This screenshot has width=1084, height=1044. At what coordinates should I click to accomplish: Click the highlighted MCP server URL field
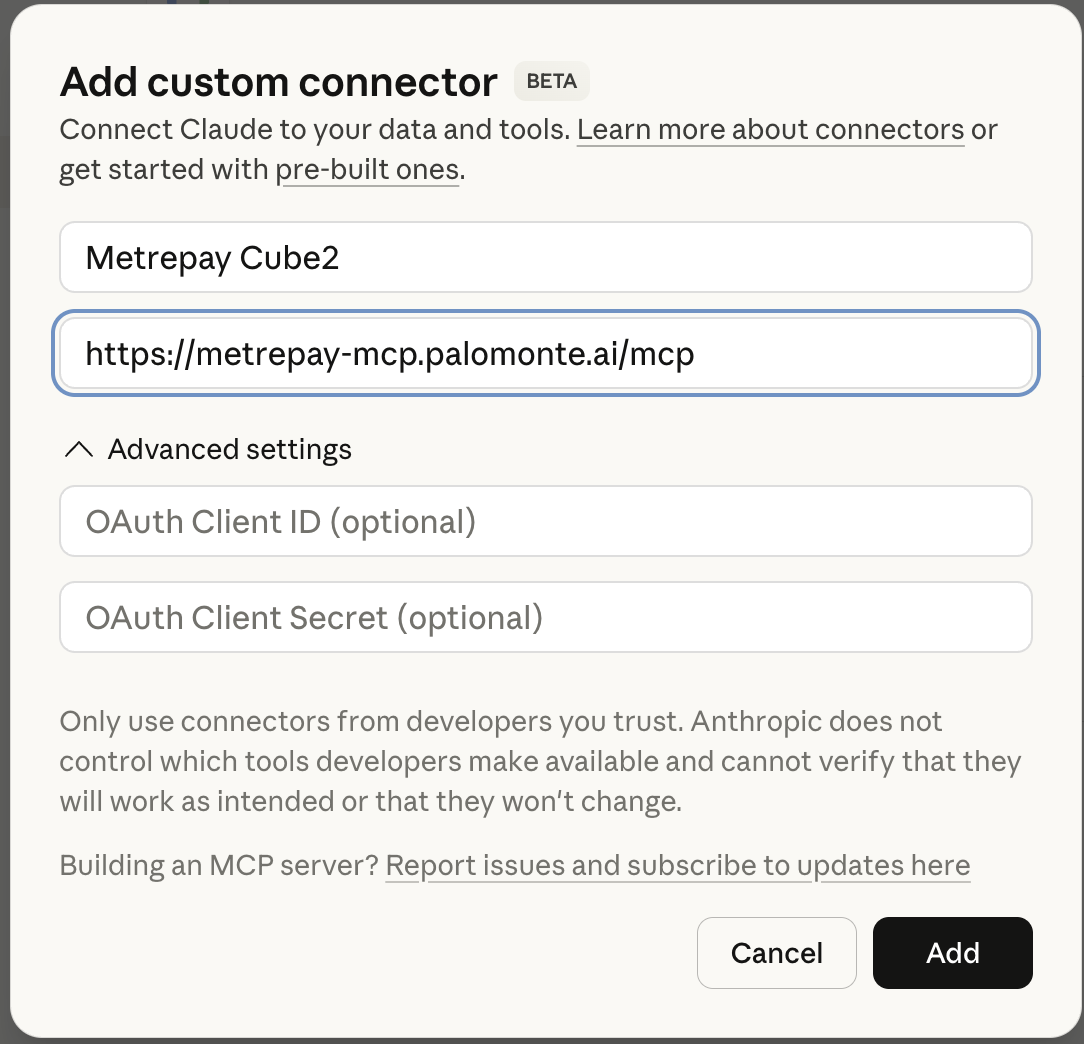[545, 353]
